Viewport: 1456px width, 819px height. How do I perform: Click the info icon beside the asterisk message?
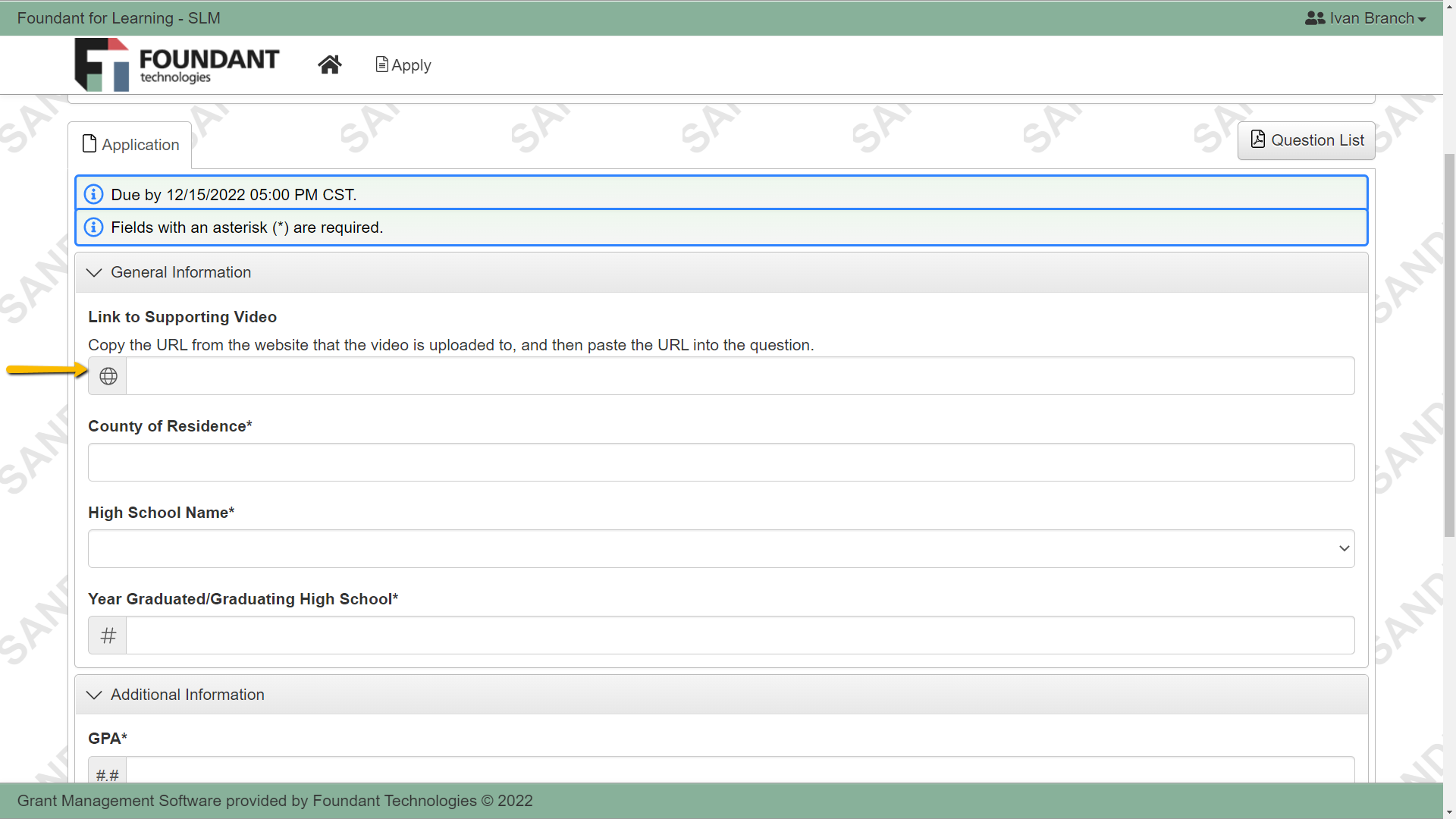(x=93, y=227)
